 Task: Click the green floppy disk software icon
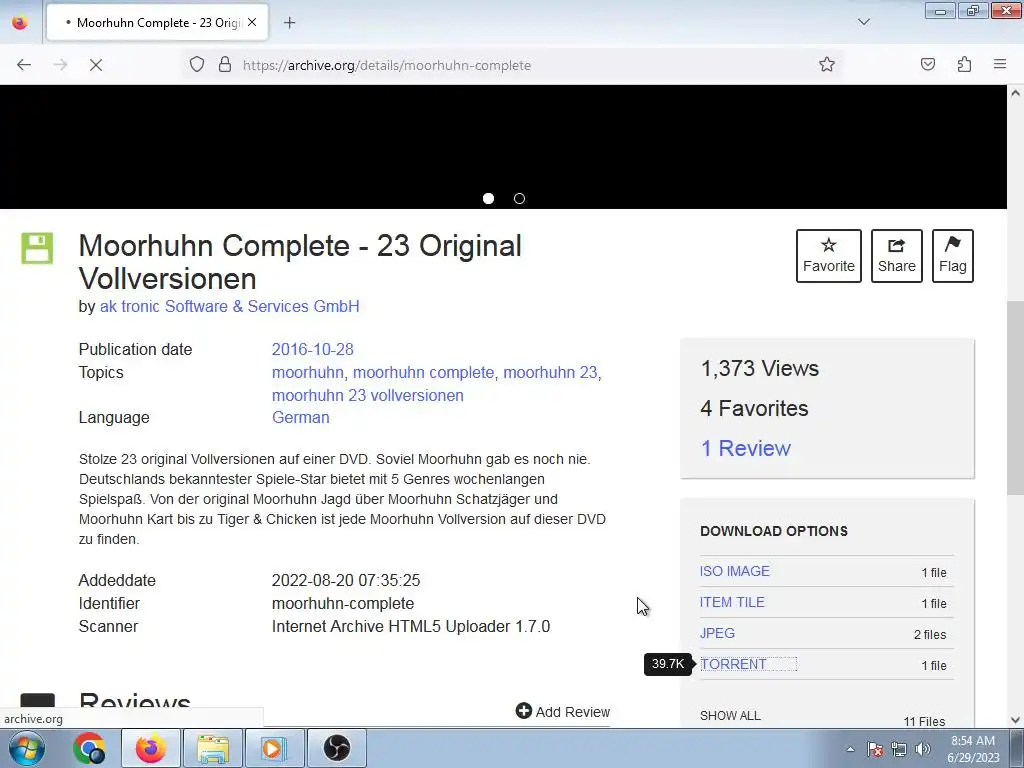(37, 248)
